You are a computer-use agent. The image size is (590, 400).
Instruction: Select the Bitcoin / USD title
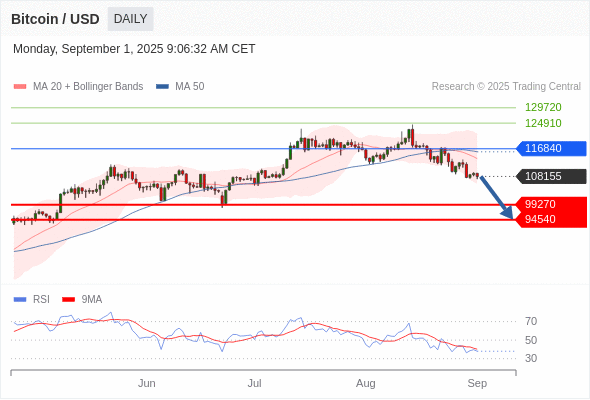pyautogui.click(x=55, y=19)
